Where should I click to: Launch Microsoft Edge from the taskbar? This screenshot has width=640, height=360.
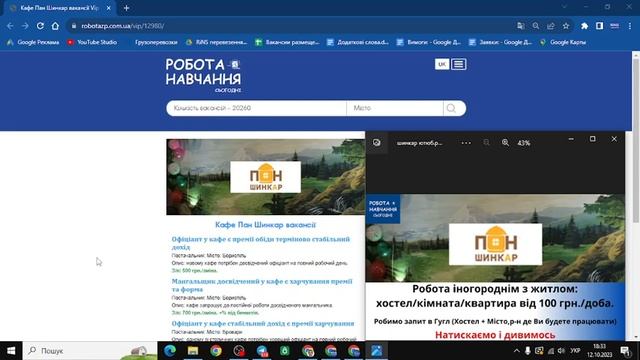click(x=170, y=351)
